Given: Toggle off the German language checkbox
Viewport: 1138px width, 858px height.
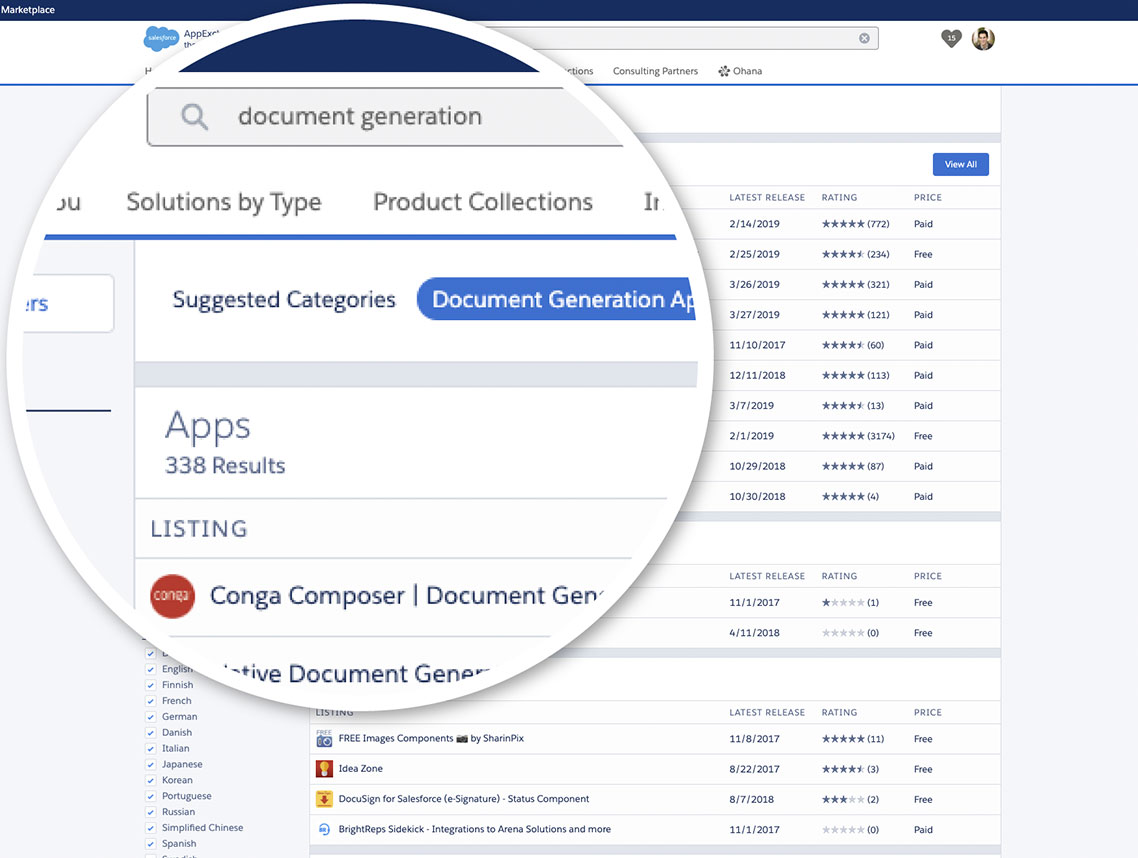Looking at the screenshot, I should (x=152, y=716).
